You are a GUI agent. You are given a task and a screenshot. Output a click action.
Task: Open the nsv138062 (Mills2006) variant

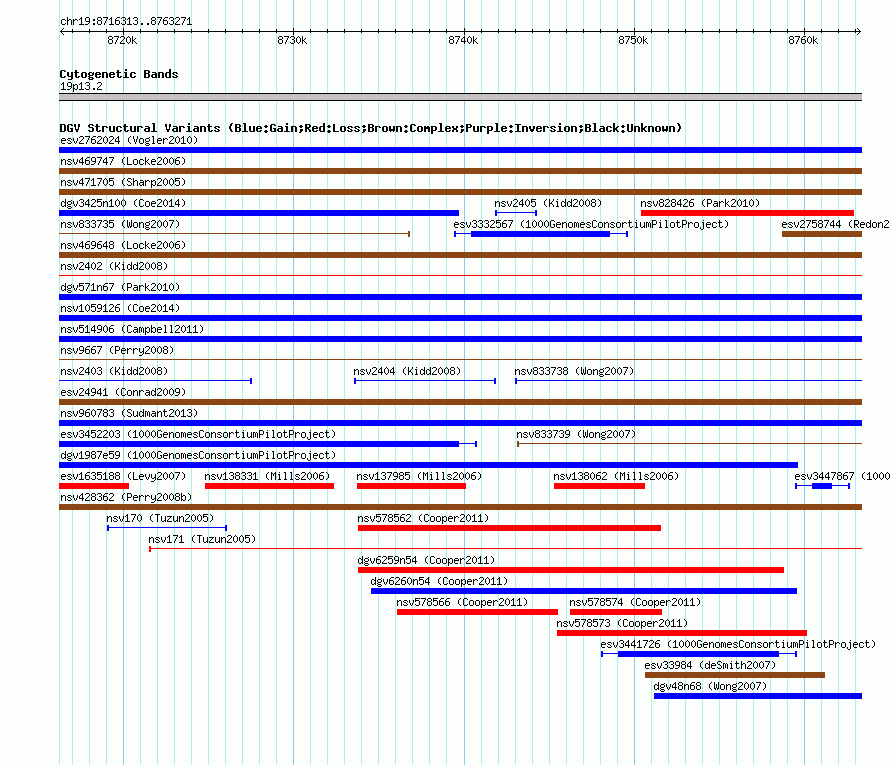599,486
